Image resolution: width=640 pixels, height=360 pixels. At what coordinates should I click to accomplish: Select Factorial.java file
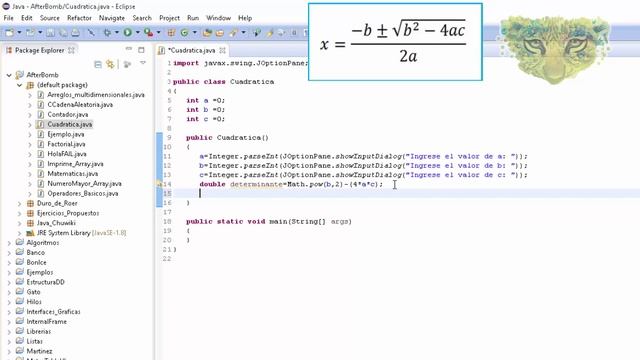pyautogui.click(x=66, y=144)
